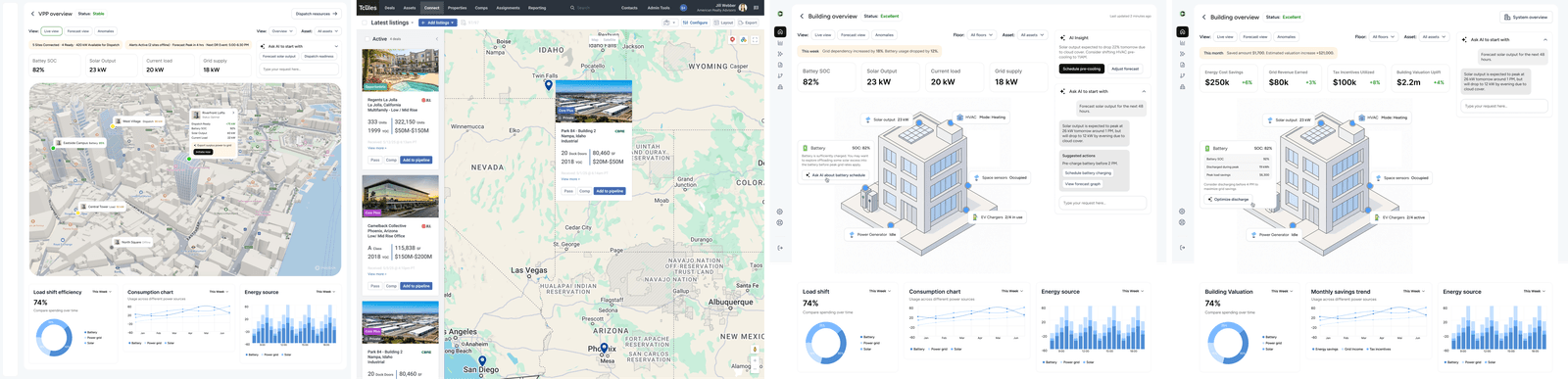Open the Reporting menu item
Viewport: 1568px width, 379px height.
click(537, 8)
